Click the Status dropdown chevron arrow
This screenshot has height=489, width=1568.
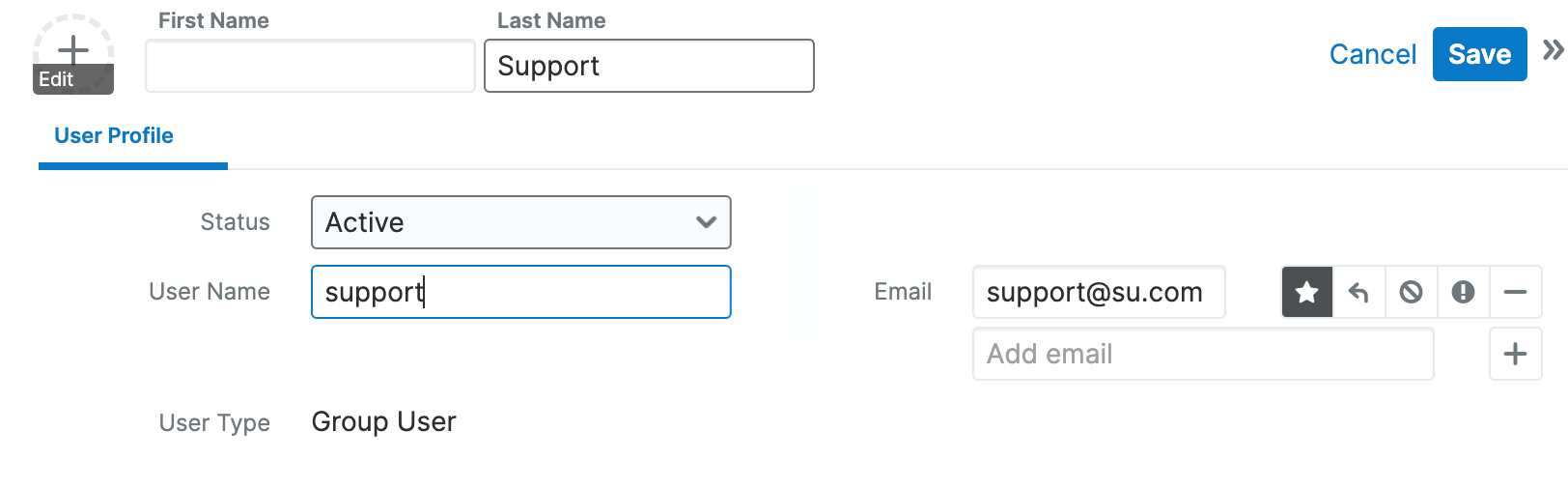coord(706,222)
